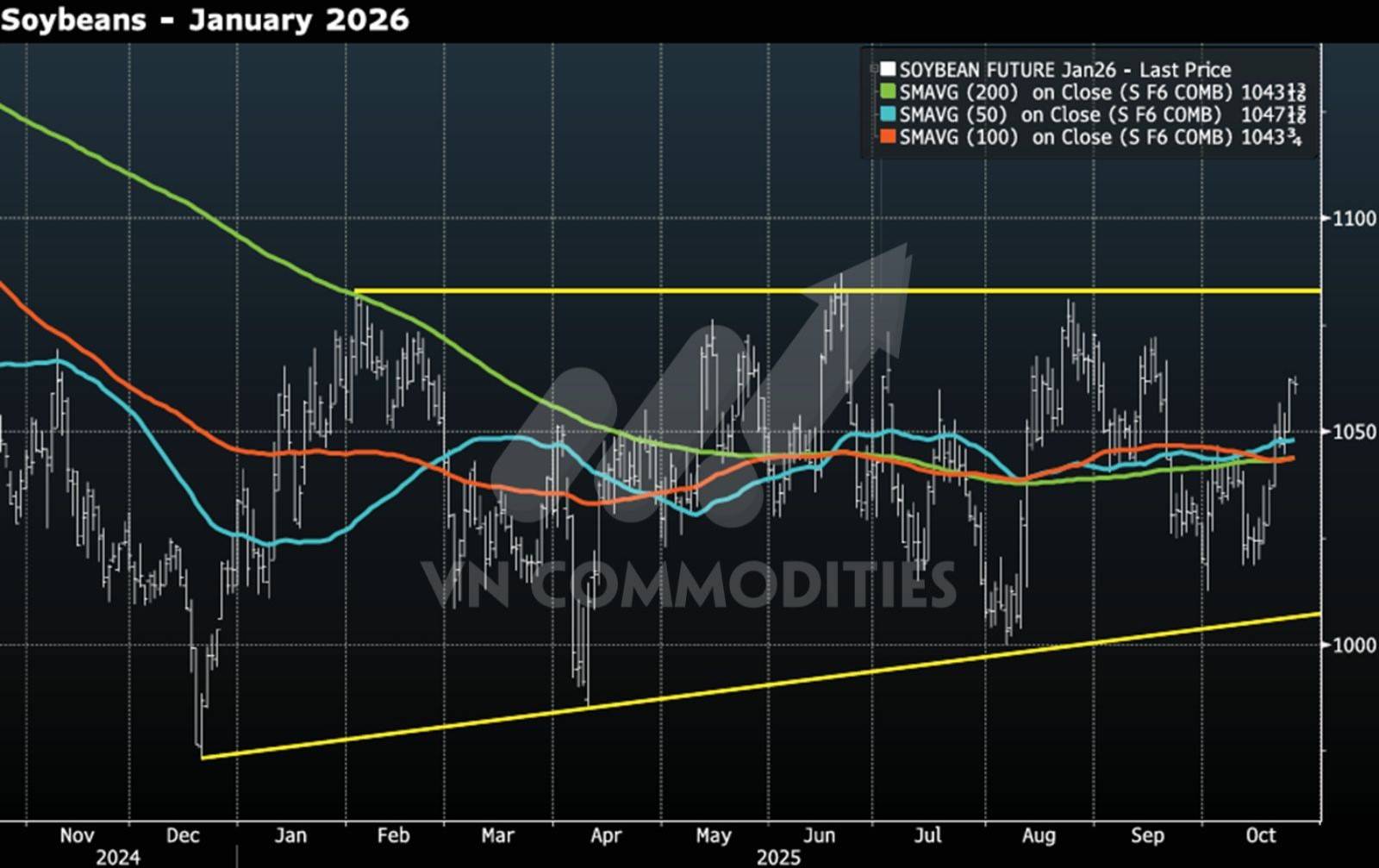Click the Nov month label on time axis
This screenshot has width=1379, height=868.
(x=77, y=835)
